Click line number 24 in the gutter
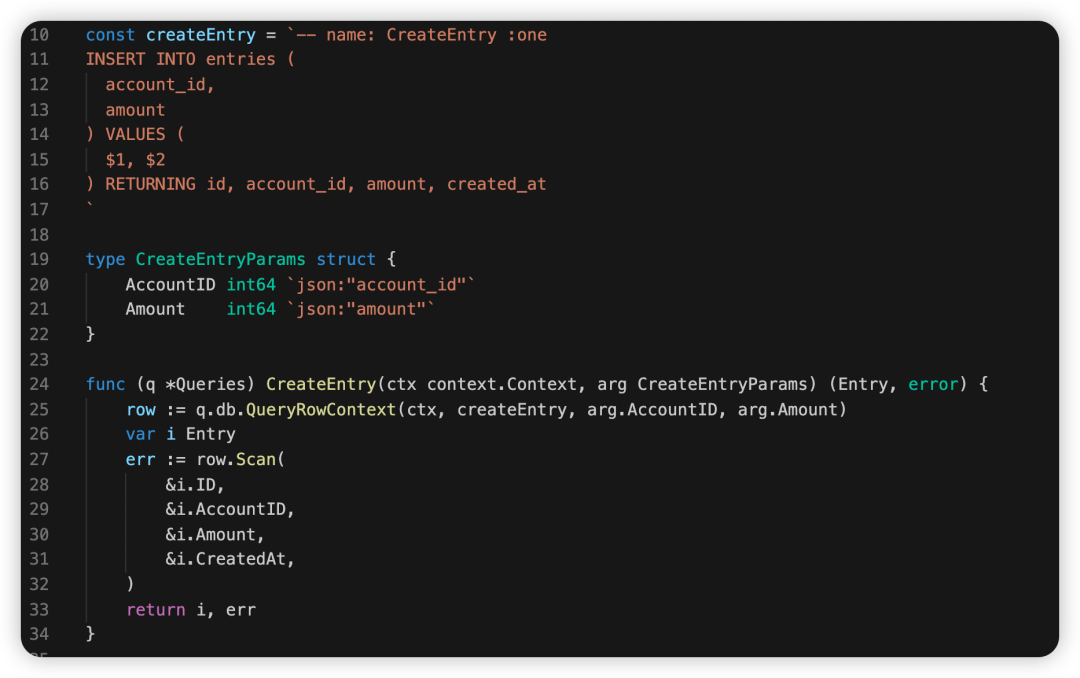The image size is (1080, 678). [x=39, y=384]
